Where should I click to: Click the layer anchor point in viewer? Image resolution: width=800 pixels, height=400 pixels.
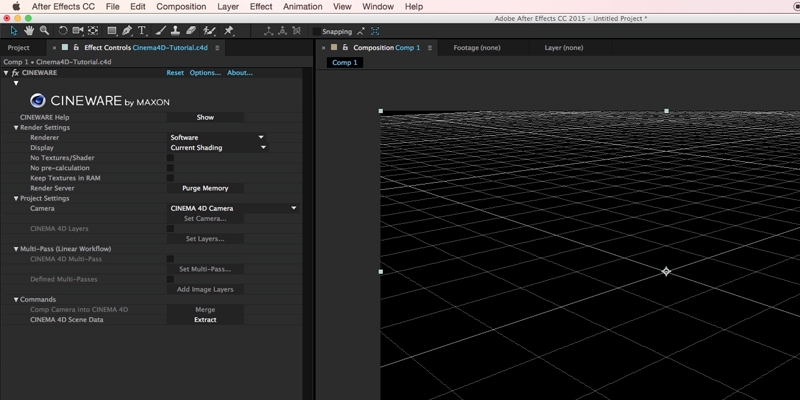click(x=666, y=271)
